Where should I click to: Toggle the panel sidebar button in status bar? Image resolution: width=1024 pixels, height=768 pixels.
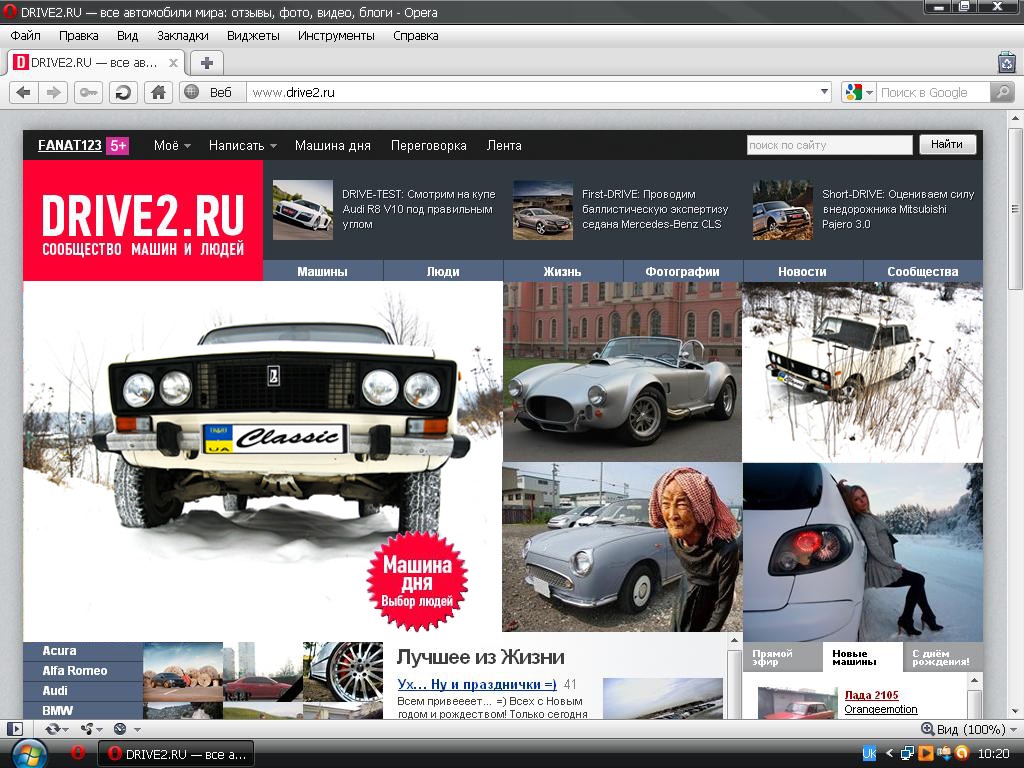click(x=14, y=729)
